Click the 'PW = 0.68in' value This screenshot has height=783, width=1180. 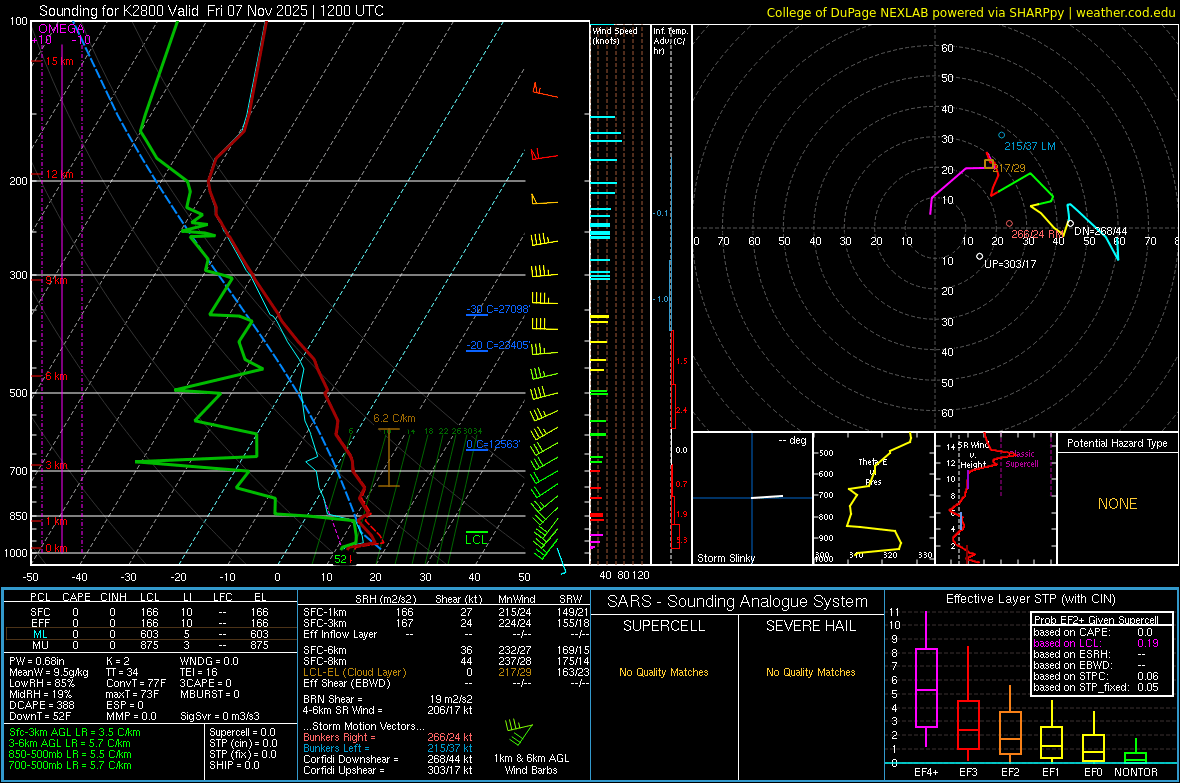(37, 661)
